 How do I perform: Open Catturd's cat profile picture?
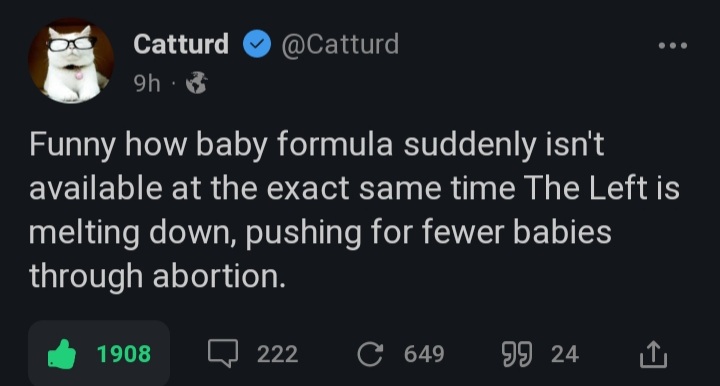tap(71, 61)
